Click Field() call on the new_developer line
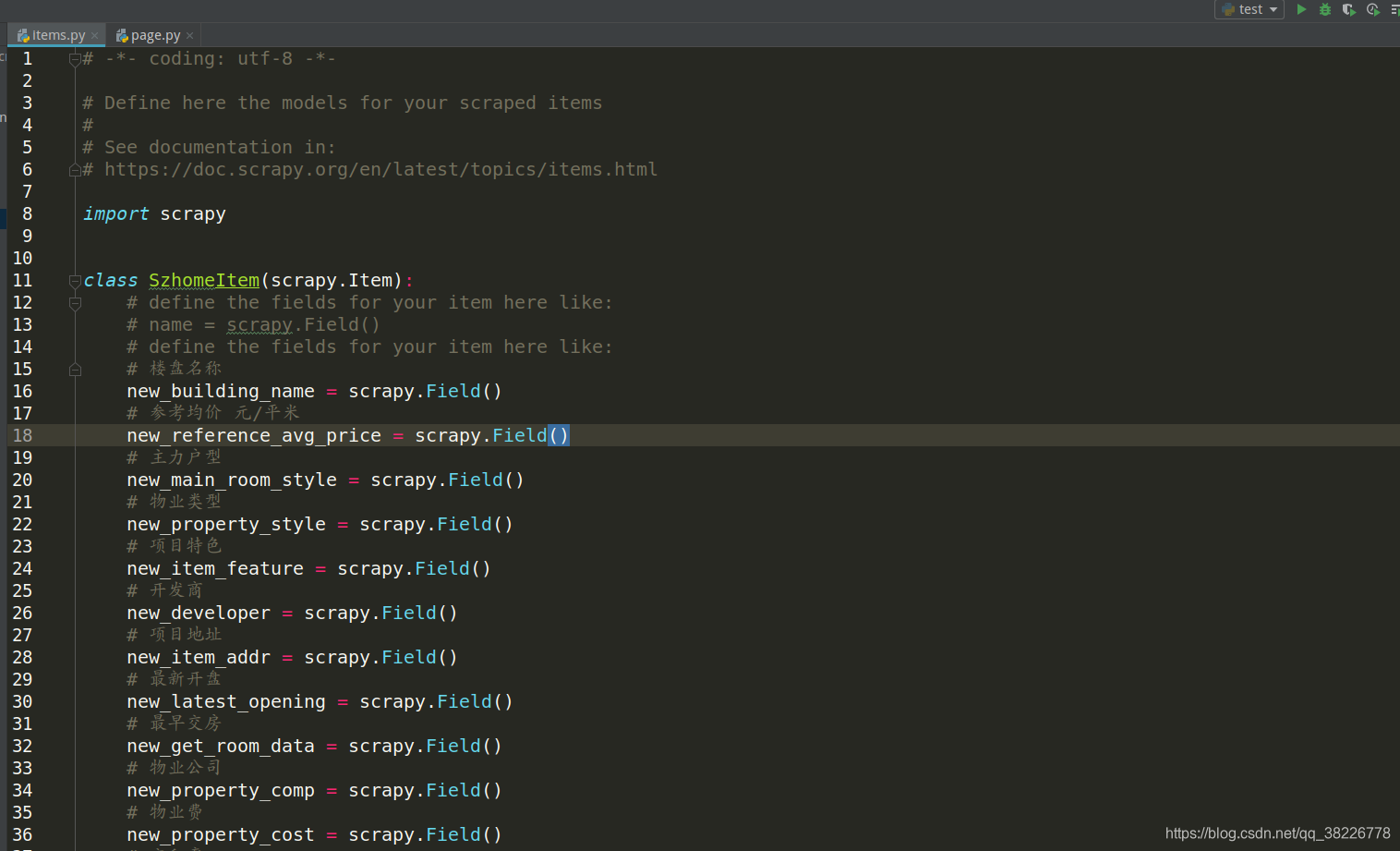Screen dimensions: 1400x851 (x=420, y=613)
